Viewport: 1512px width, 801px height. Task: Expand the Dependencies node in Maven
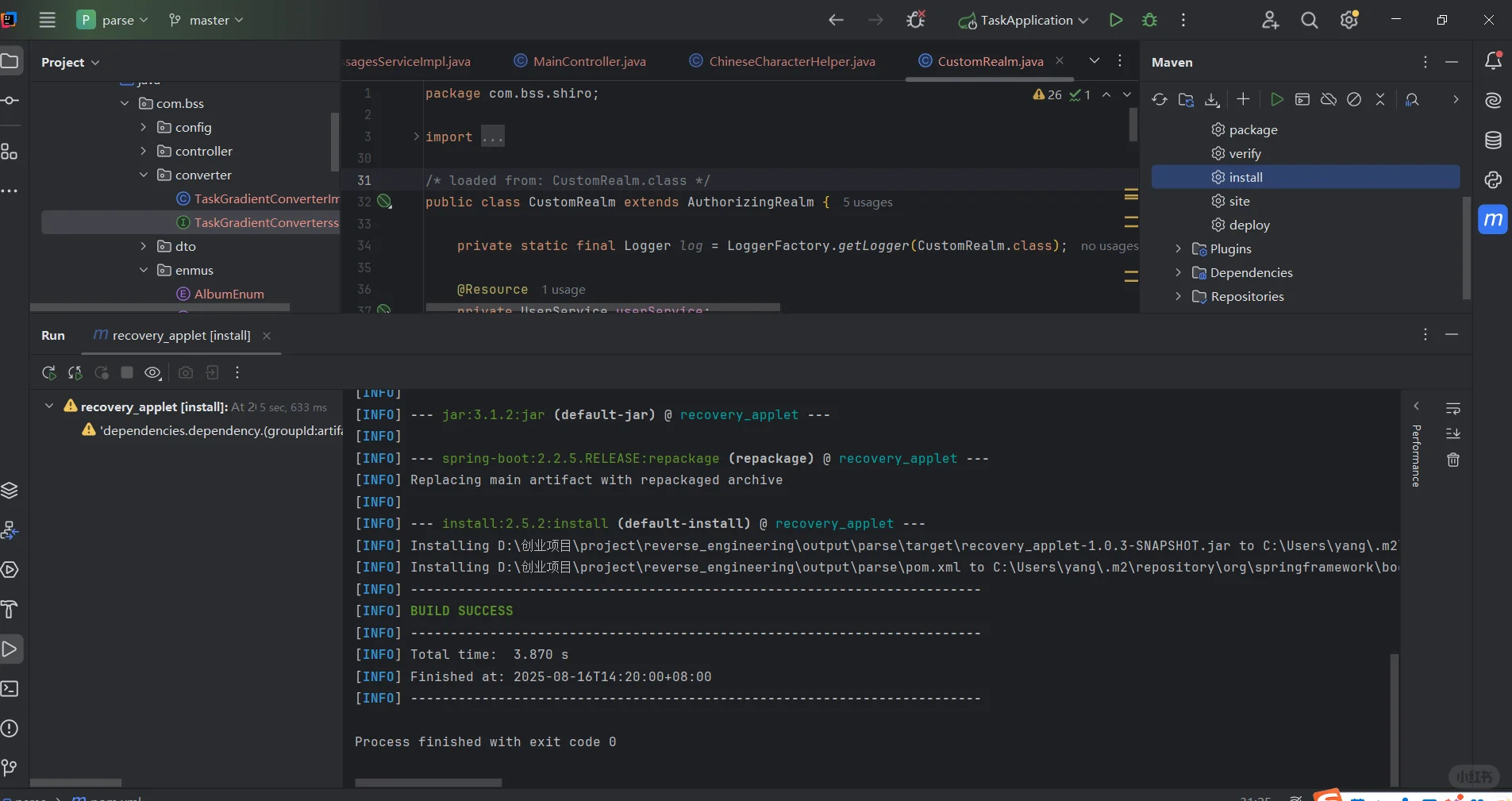click(1178, 272)
